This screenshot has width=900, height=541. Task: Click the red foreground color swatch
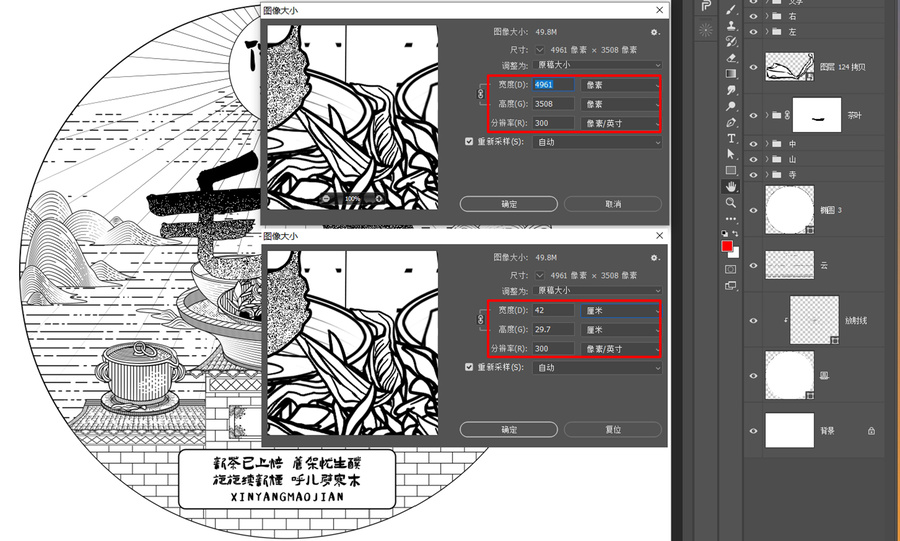click(727, 246)
